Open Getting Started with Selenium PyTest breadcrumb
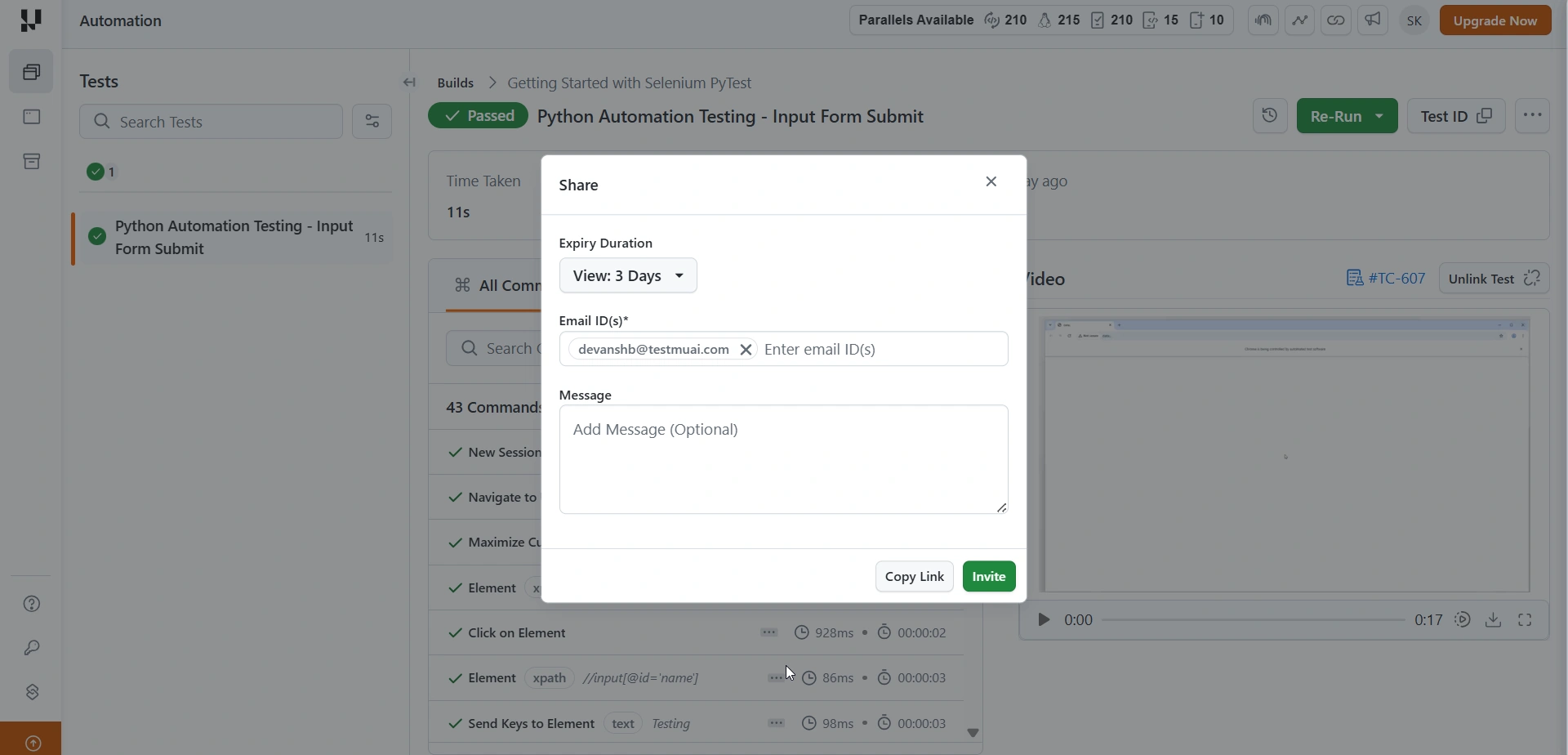This screenshot has height=755, width=1568. tap(630, 83)
